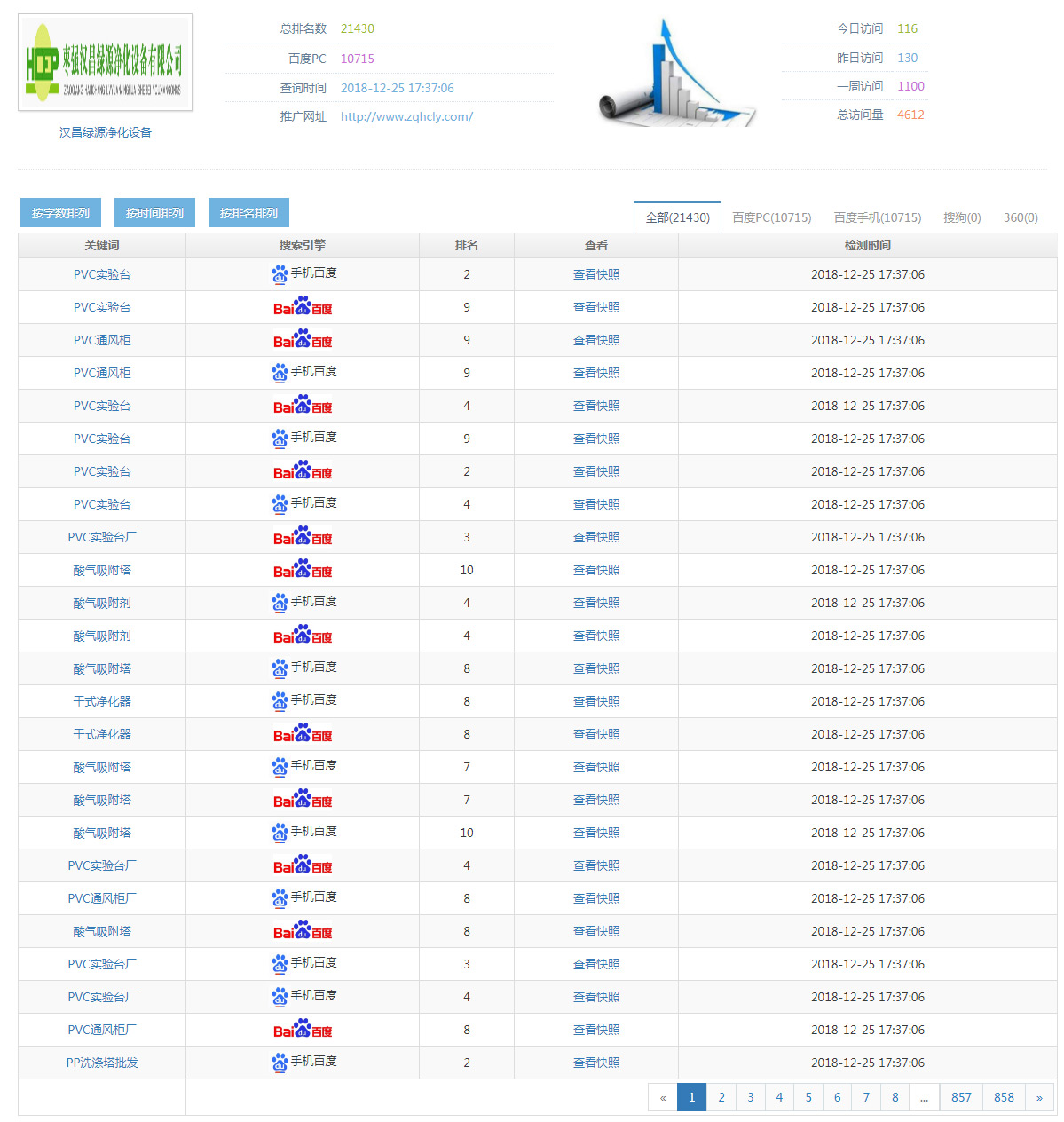Click Baidu logo in 干式净化器 row

(x=303, y=734)
